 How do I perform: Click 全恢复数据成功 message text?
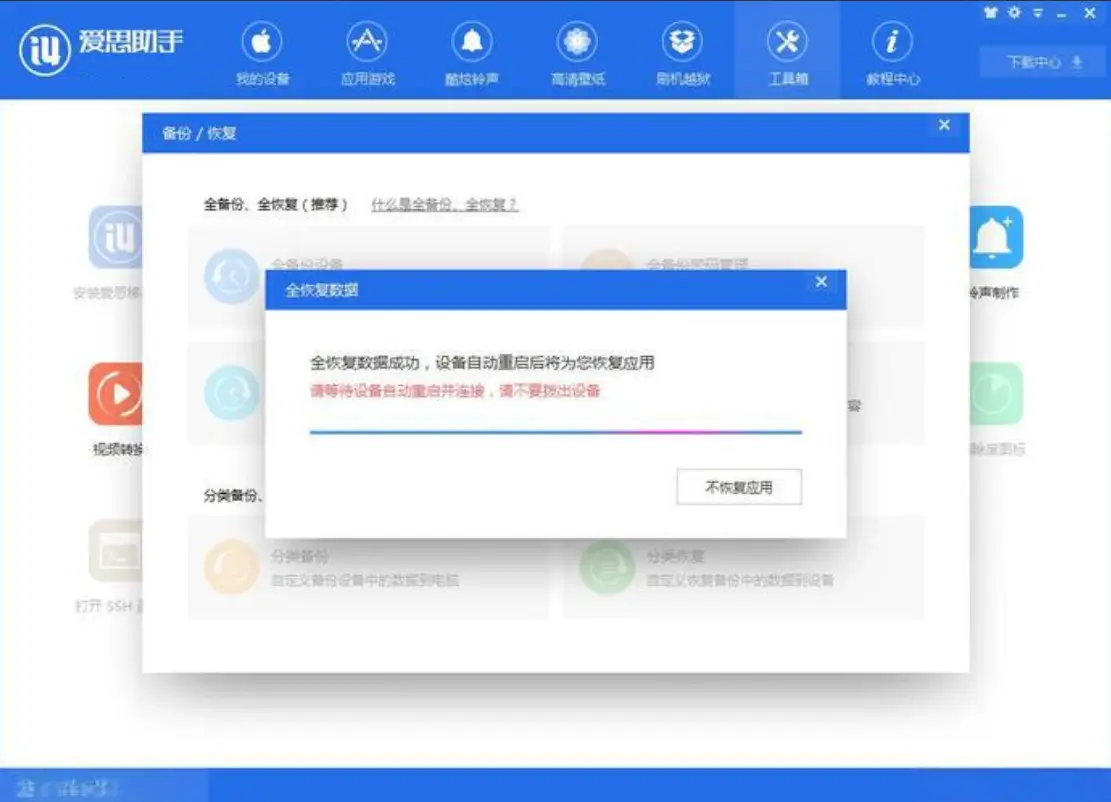pos(482,363)
